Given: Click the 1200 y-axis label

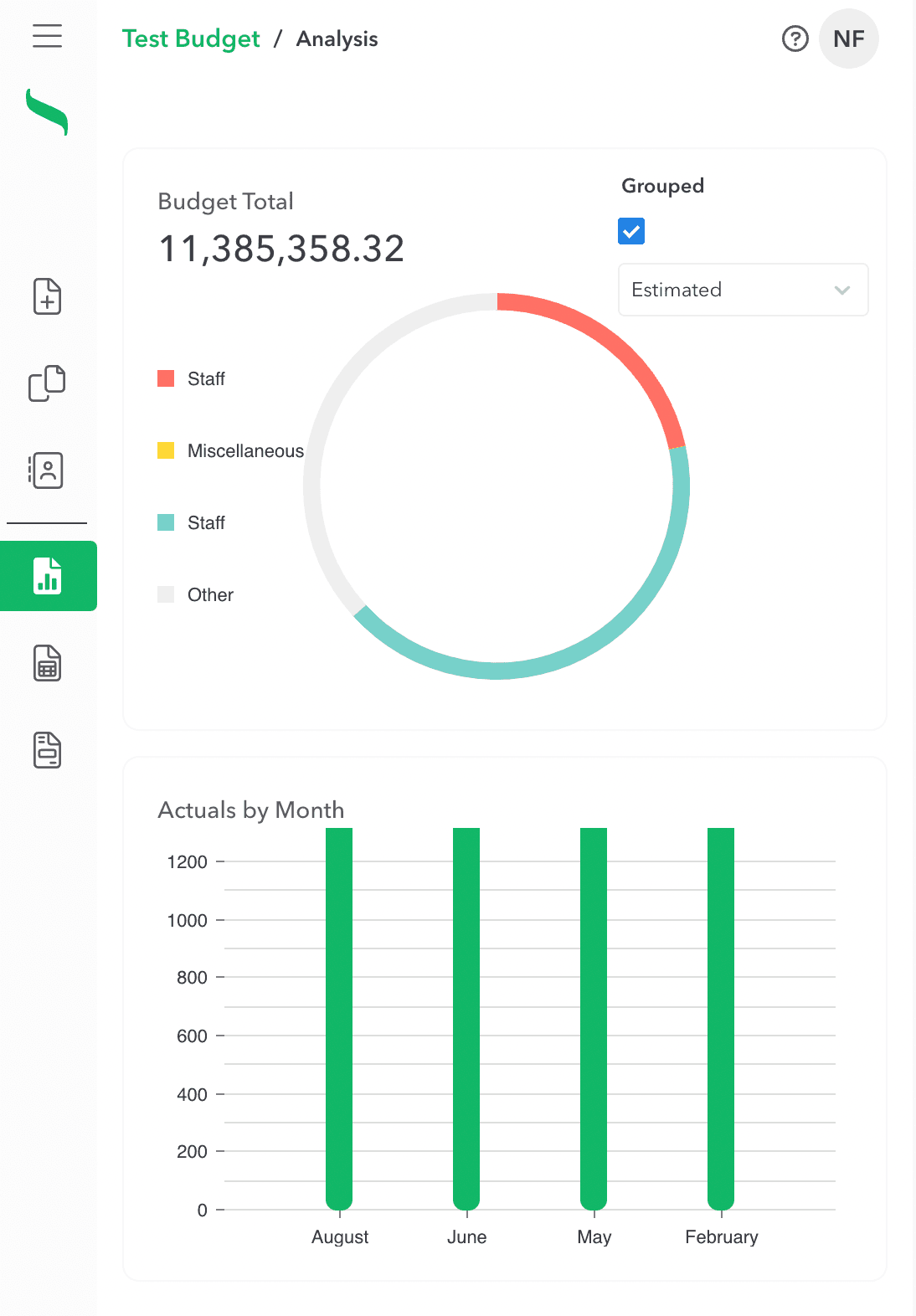Looking at the screenshot, I should click(188, 861).
